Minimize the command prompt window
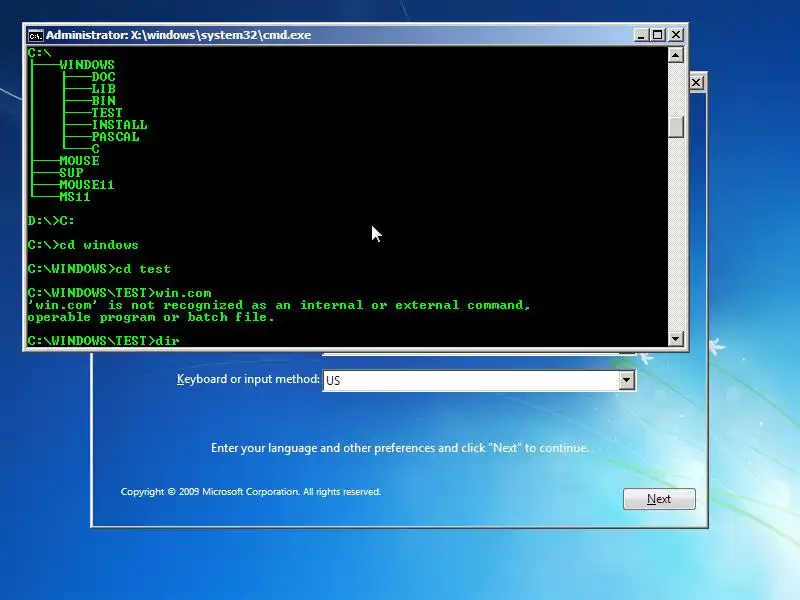Screen dimensions: 800x600 [641, 35]
